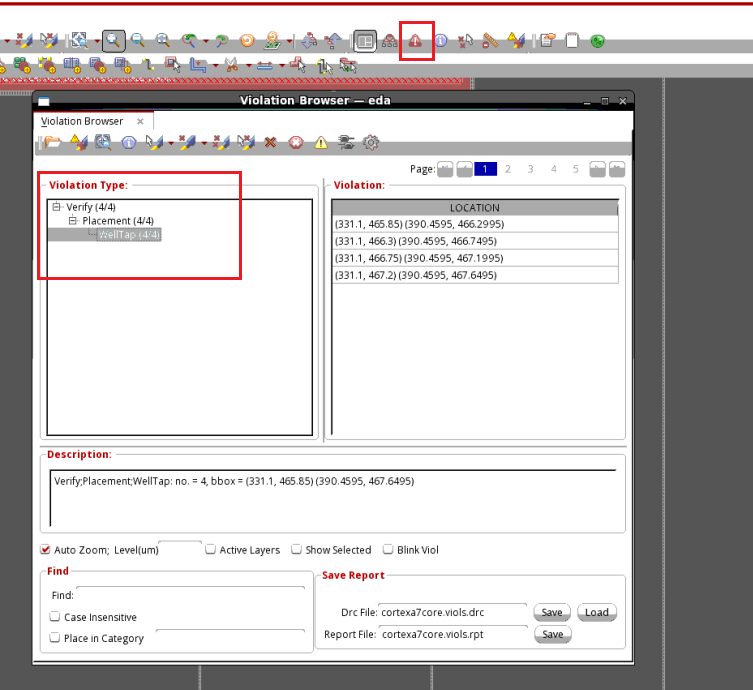Open dropdown arrow next to clear highlight icon

[204, 143]
